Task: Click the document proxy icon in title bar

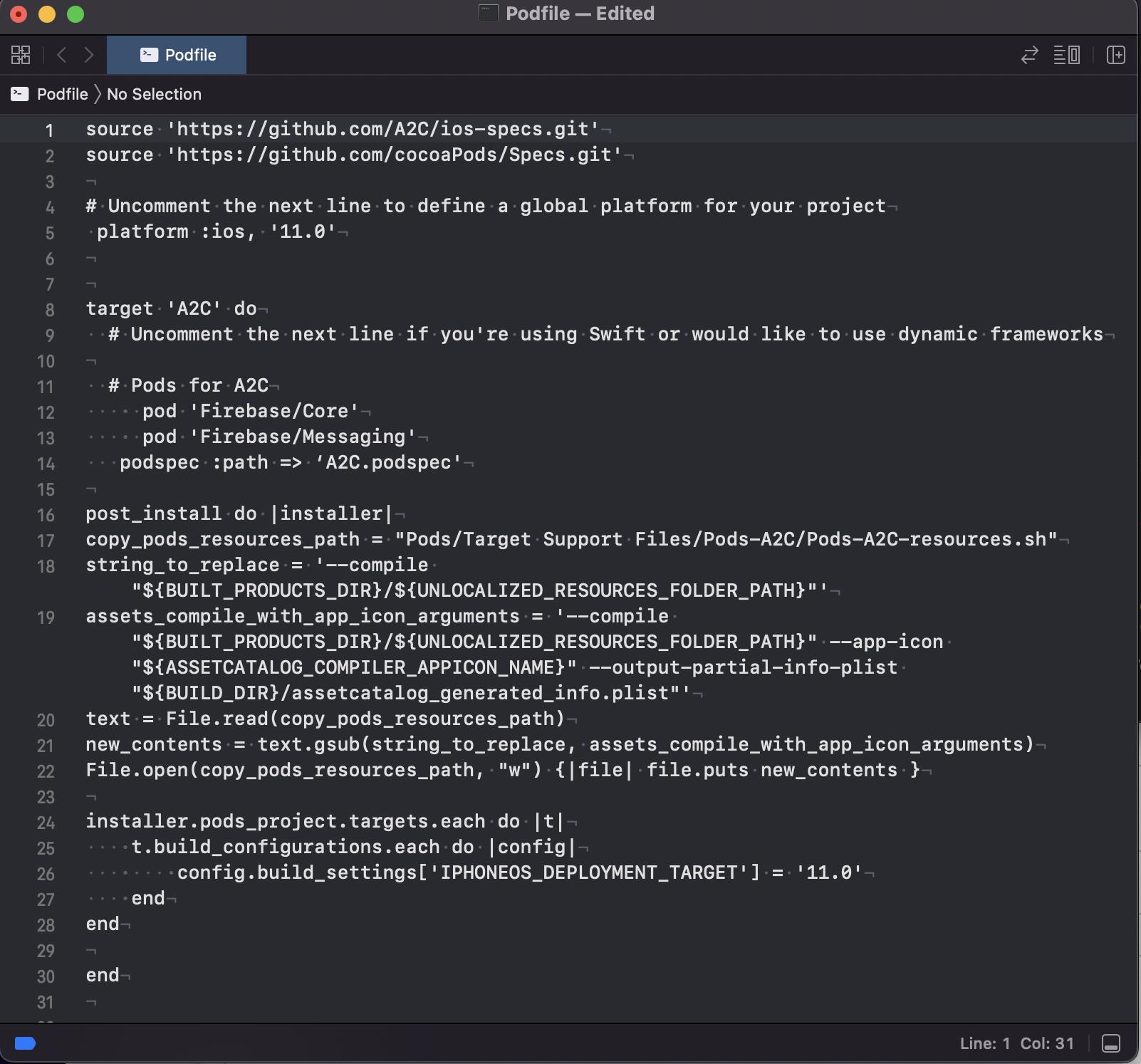Action: [488, 13]
